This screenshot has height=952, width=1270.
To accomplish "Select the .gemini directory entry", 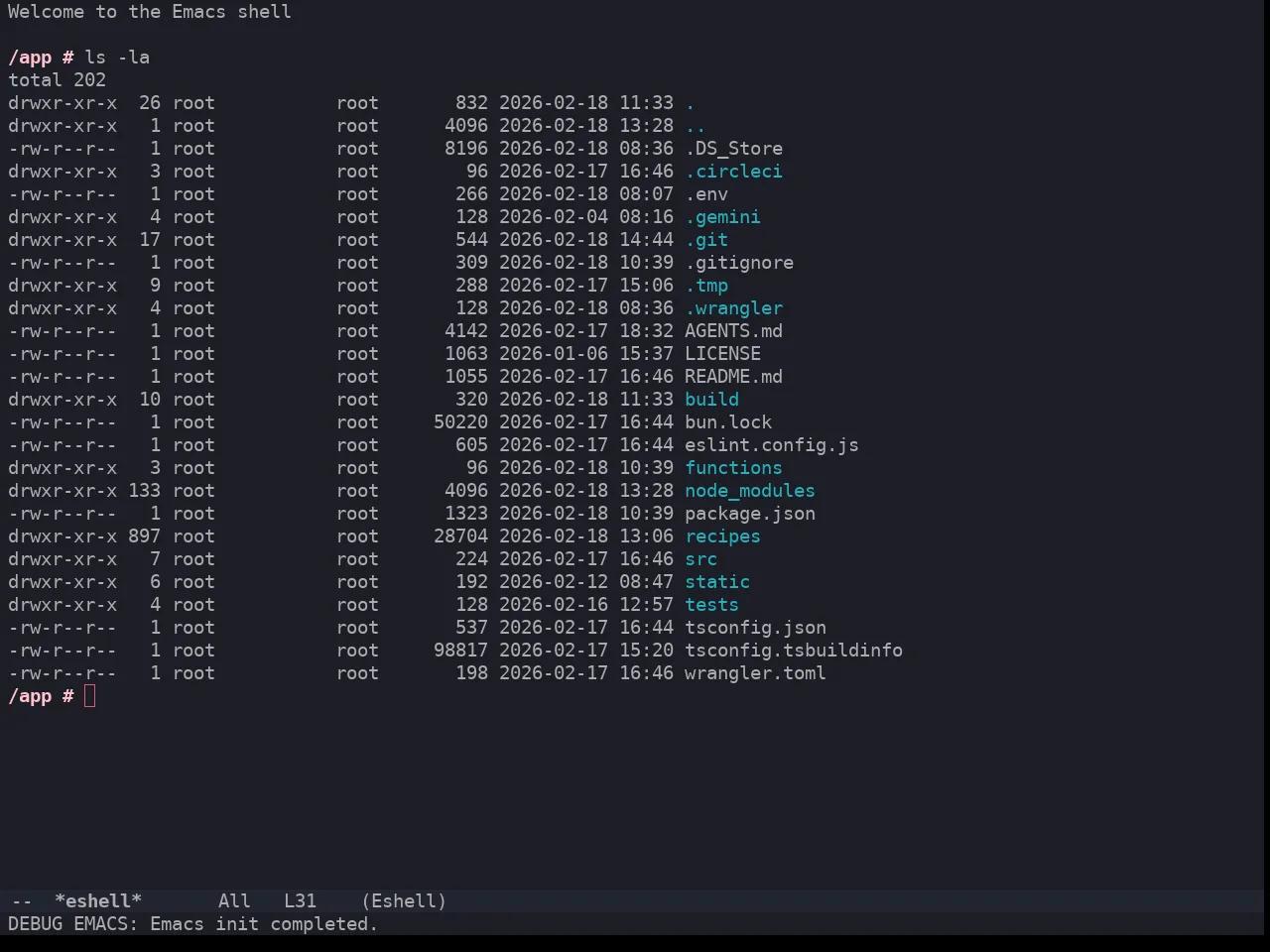I will point(722,217).
